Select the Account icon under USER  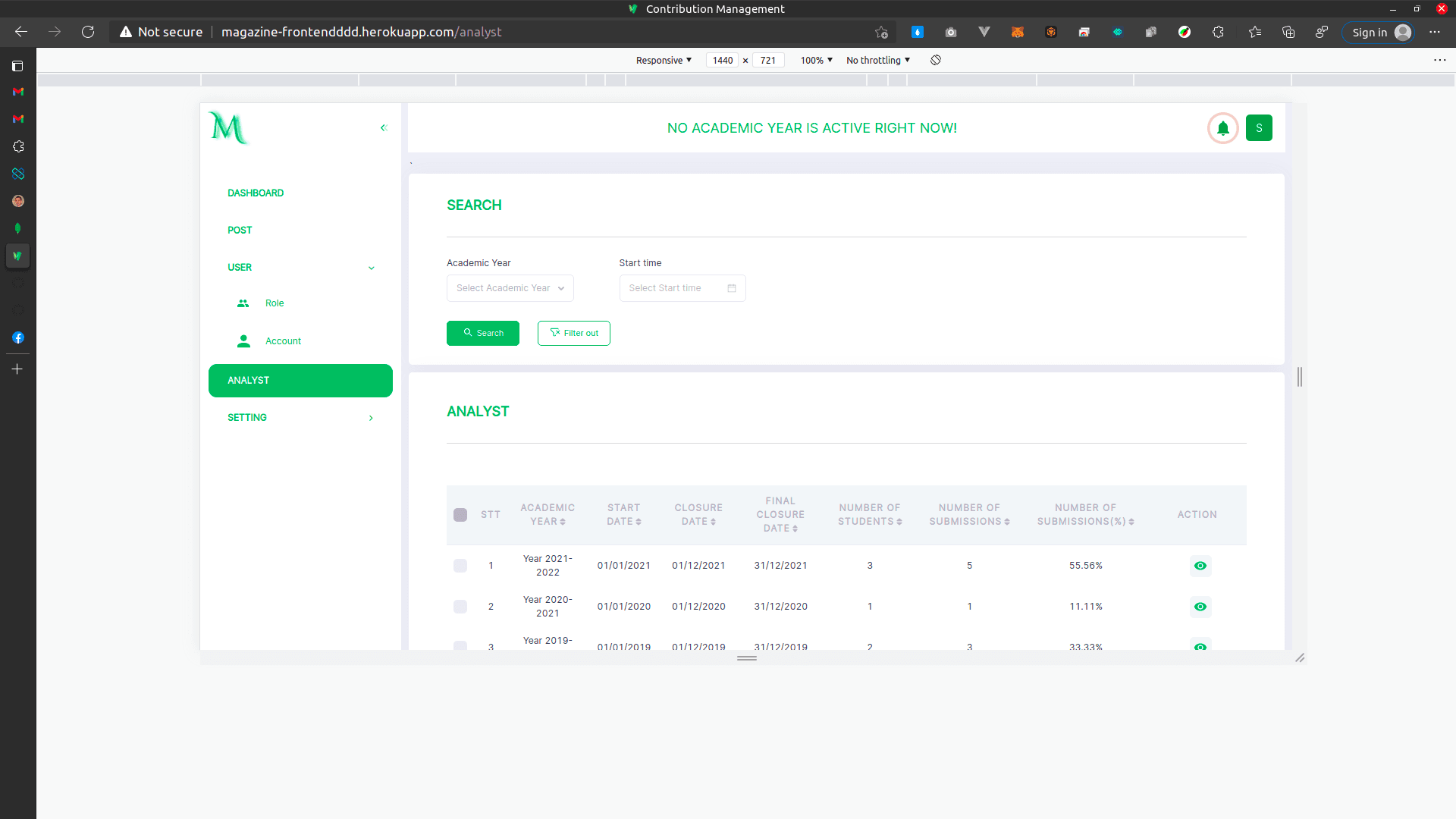[243, 340]
